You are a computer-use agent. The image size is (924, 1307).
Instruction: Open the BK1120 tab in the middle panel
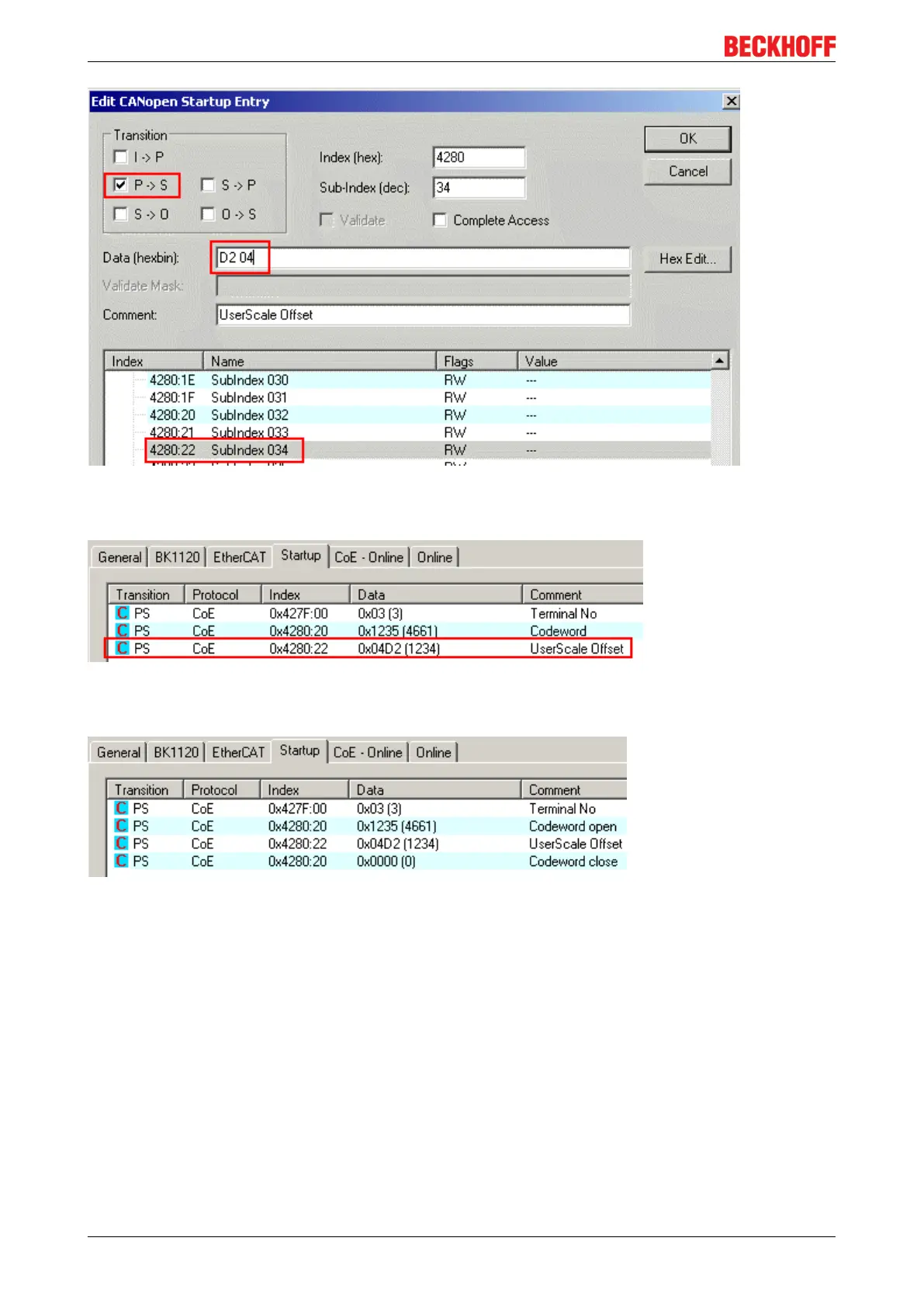pyautogui.click(x=177, y=557)
